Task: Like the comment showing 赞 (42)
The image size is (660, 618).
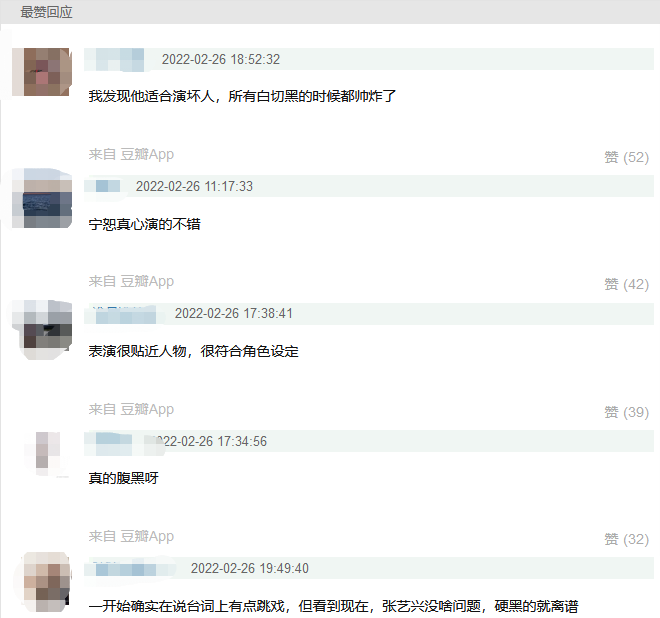Action: pos(626,284)
